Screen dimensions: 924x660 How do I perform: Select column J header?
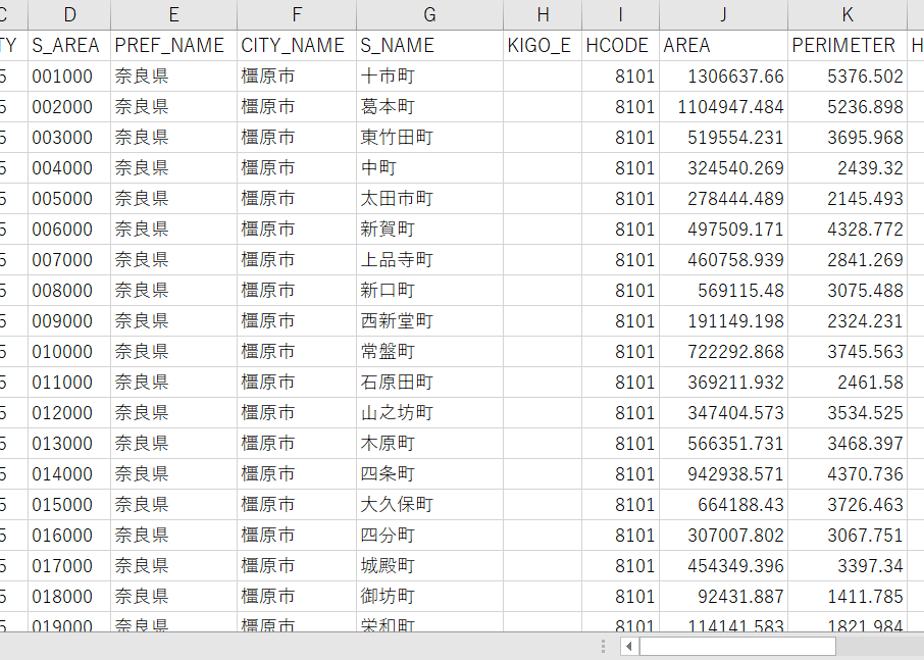coord(723,14)
